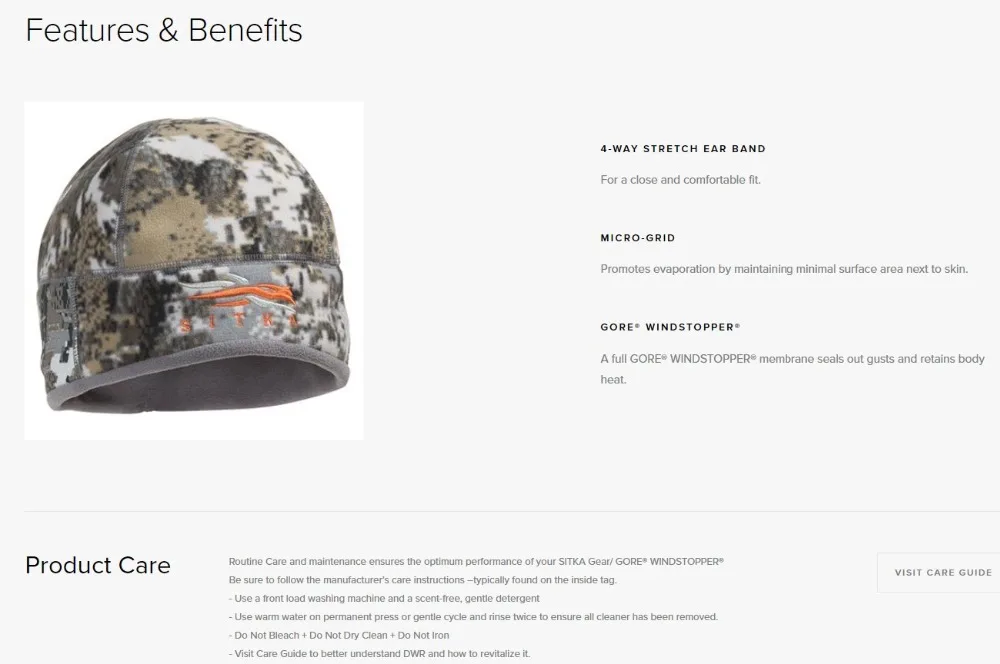Select the Product Care heading

pos(98,565)
